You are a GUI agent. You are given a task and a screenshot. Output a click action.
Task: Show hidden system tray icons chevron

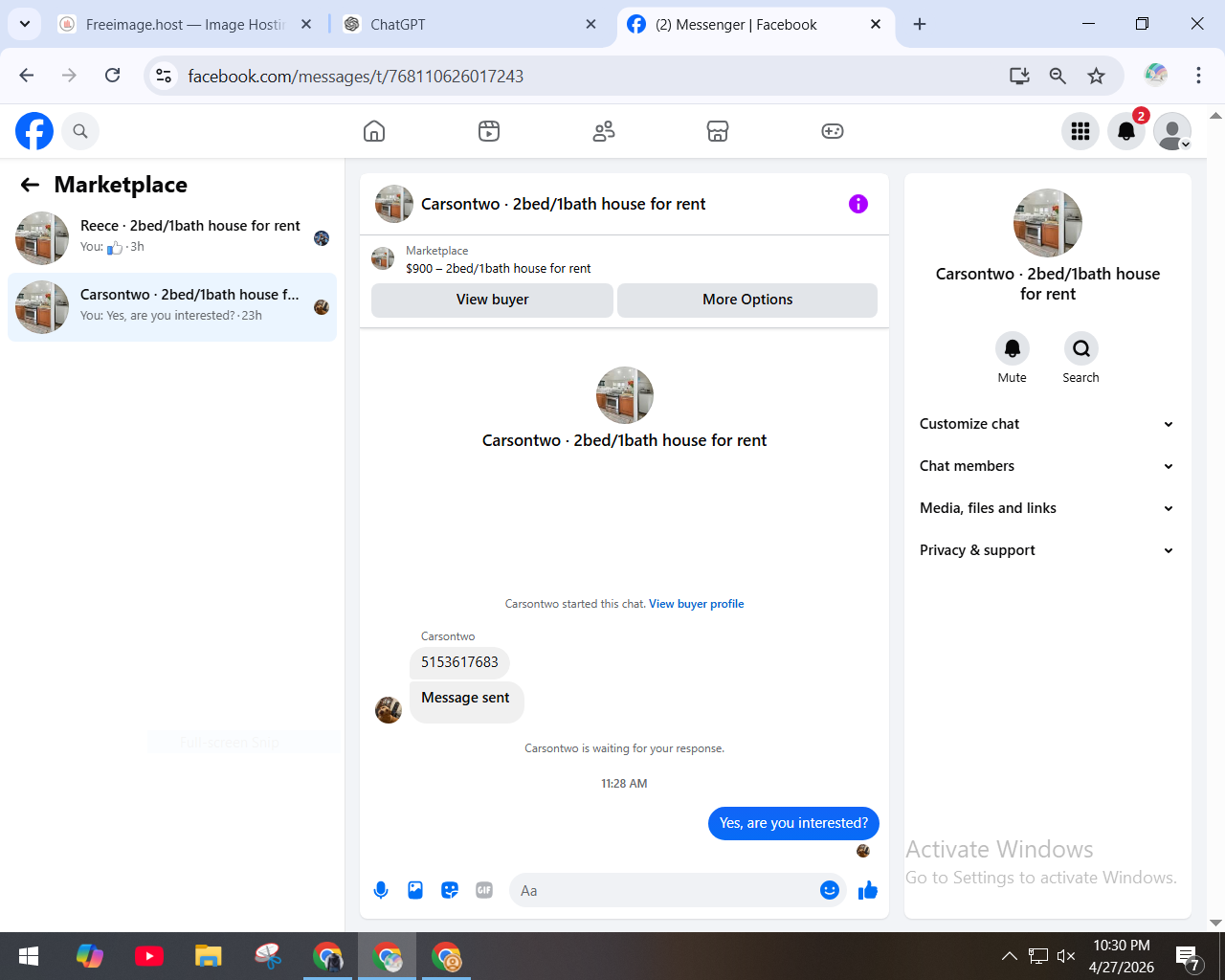1009,956
